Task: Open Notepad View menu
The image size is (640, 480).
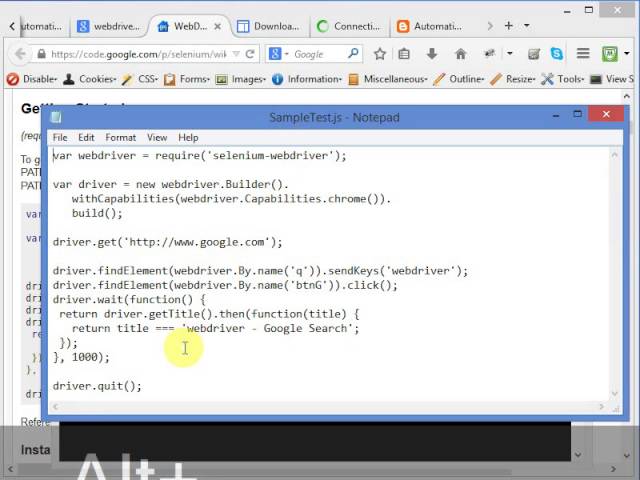Action: click(x=157, y=138)
